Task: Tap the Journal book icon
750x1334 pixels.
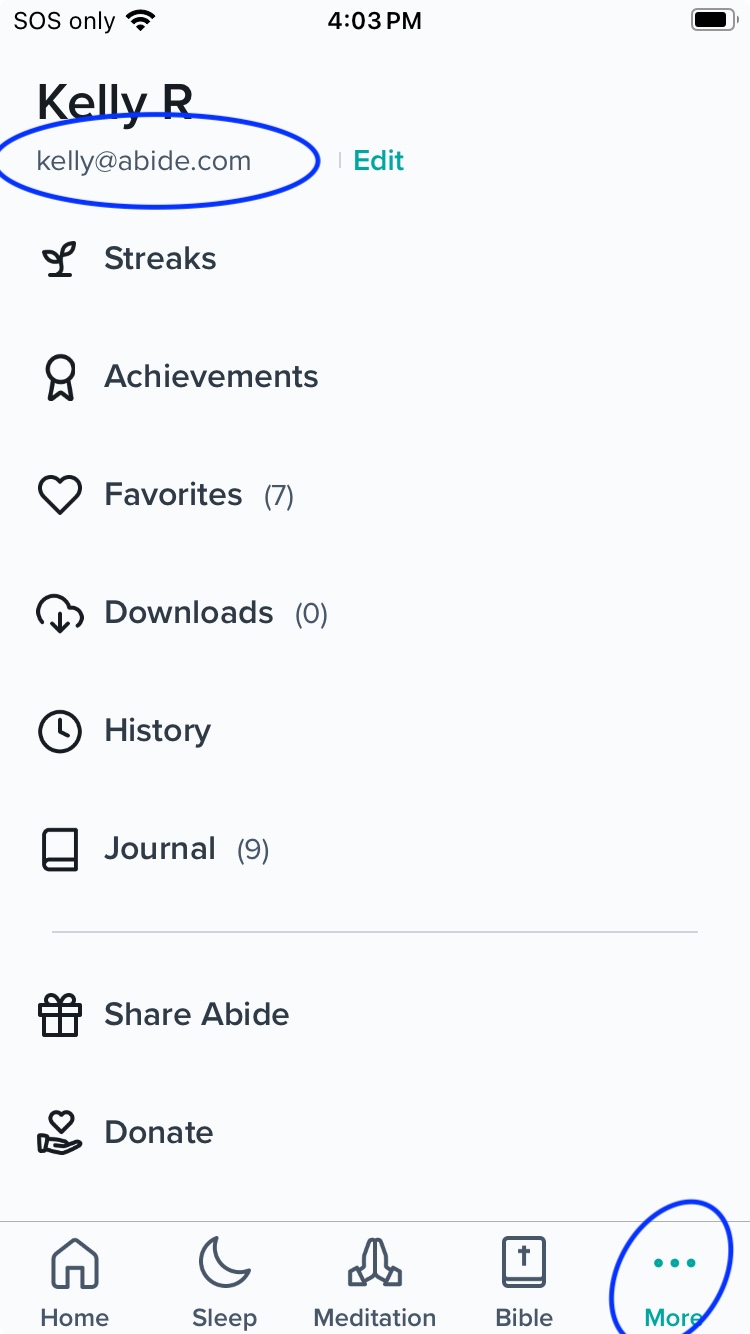Action: pos(59,850)
